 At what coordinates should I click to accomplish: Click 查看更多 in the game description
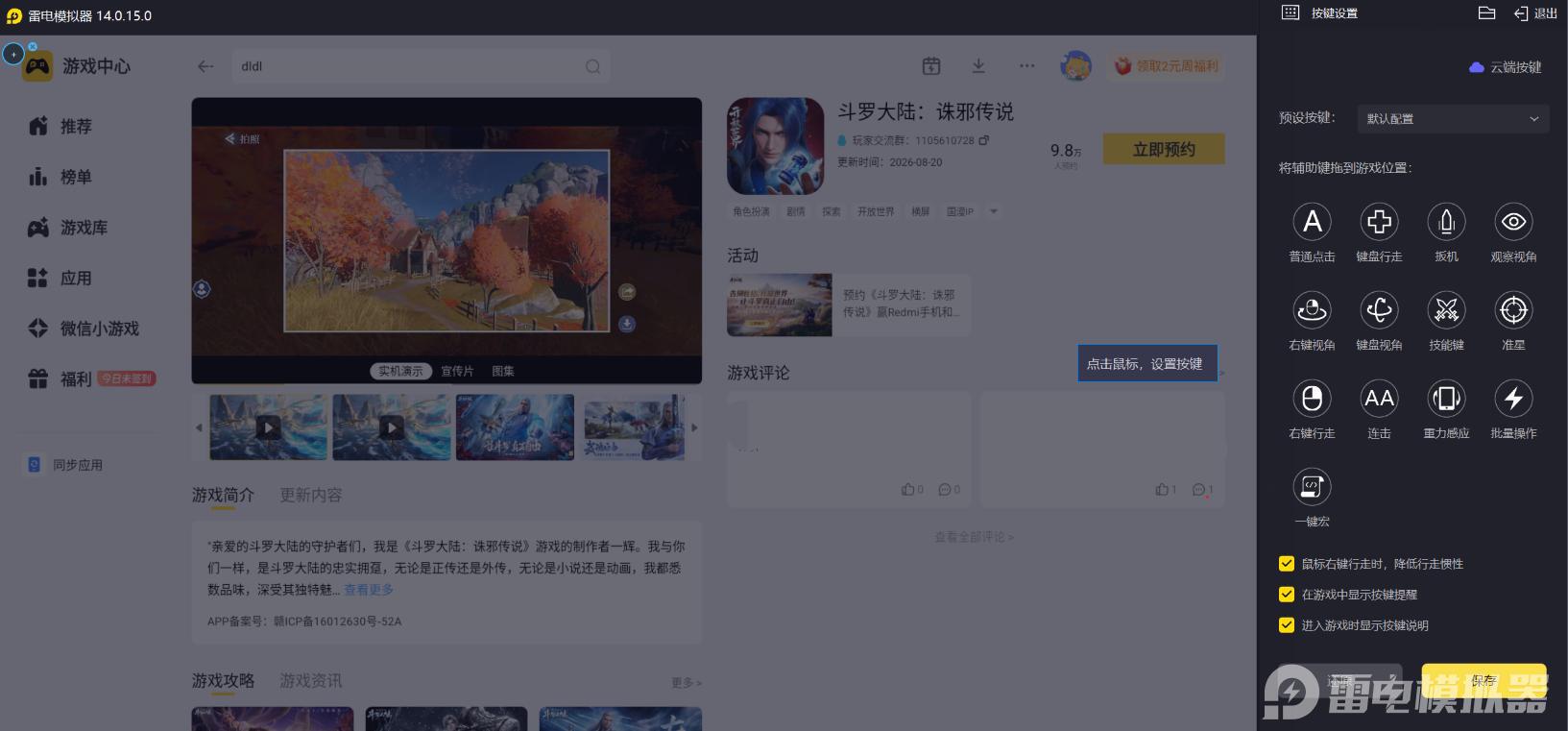pyautogui.click(x=369, y=590)
